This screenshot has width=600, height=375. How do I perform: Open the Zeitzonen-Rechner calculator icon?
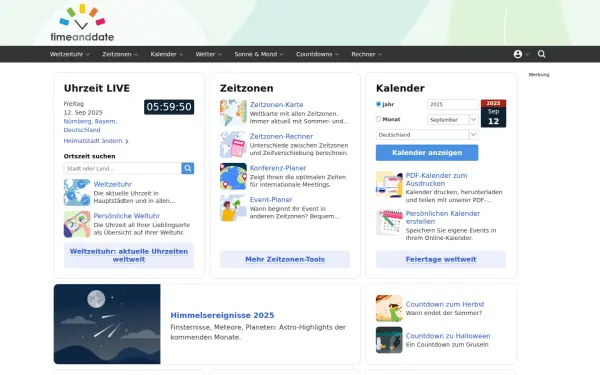point(233,145)
